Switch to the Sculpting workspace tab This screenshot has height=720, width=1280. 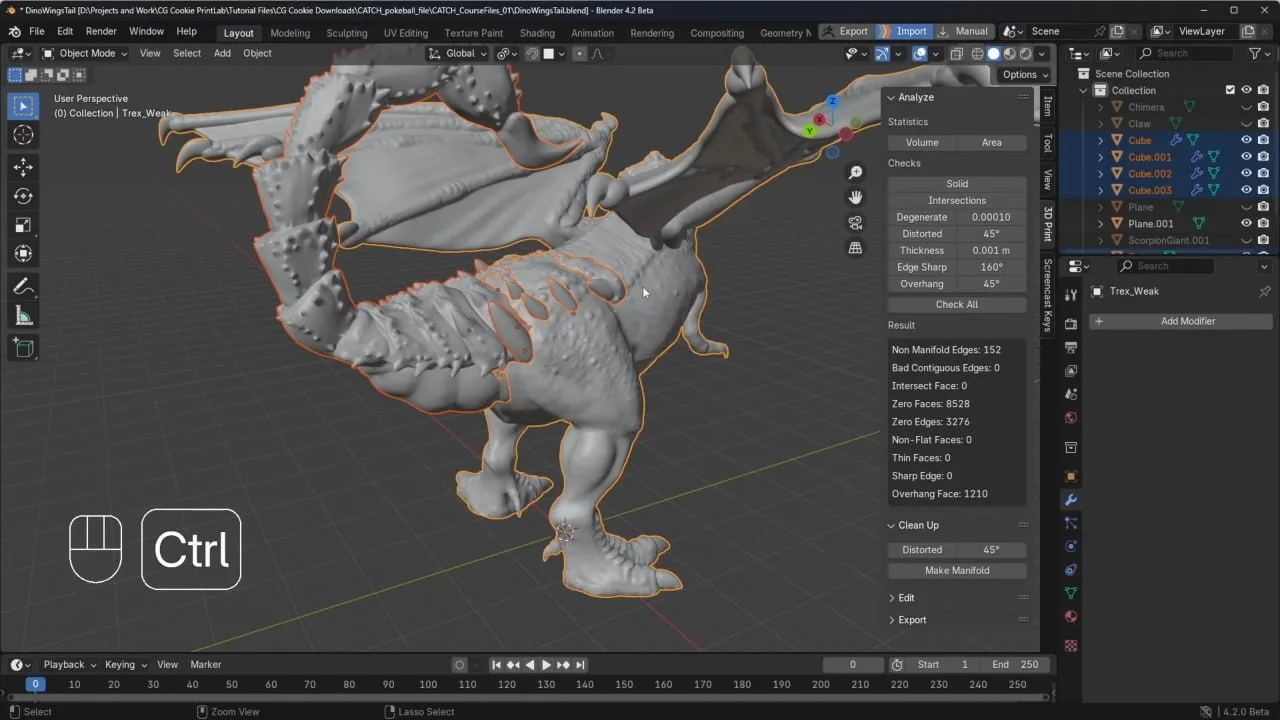(347, 33)
